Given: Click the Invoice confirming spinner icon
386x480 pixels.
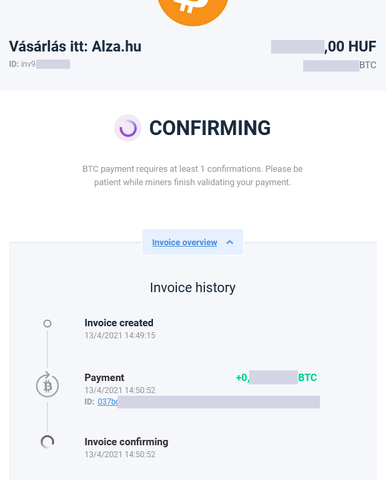Looking at the screenshot, I should (47, 442).
